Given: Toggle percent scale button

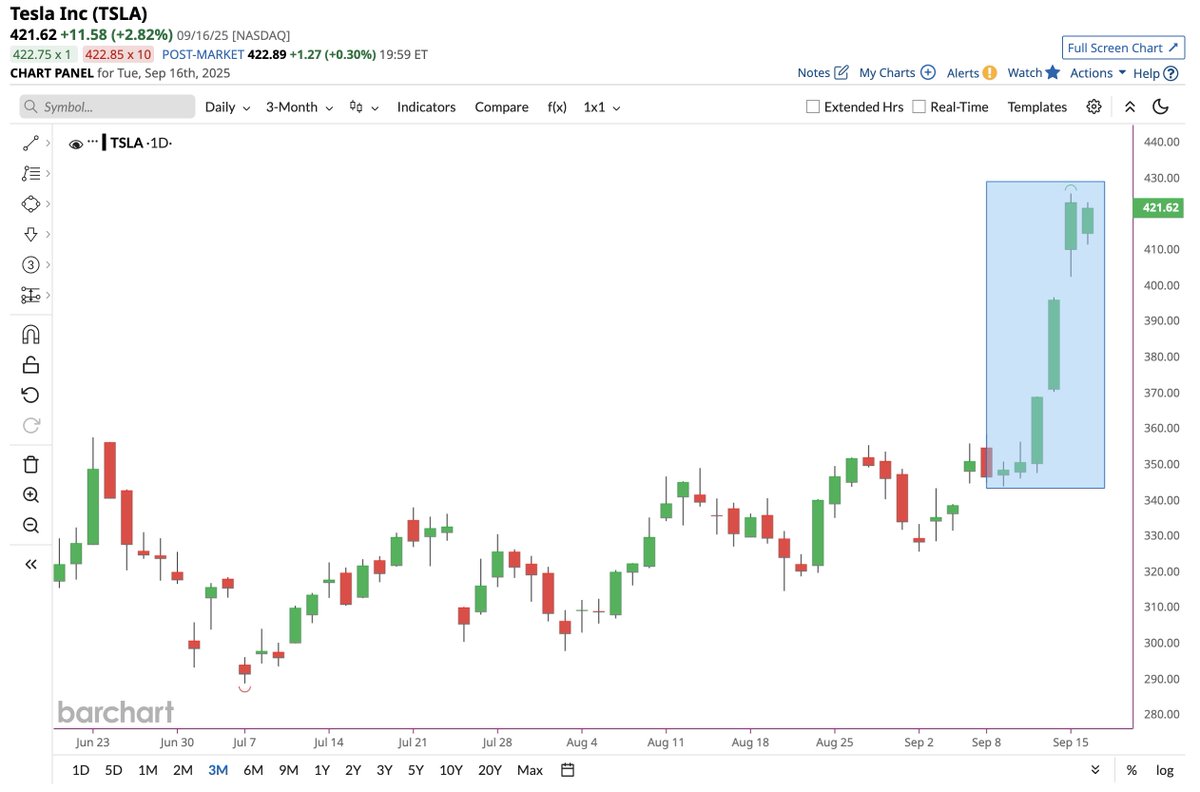Looking at the screenshot, I should [1132, 770].
